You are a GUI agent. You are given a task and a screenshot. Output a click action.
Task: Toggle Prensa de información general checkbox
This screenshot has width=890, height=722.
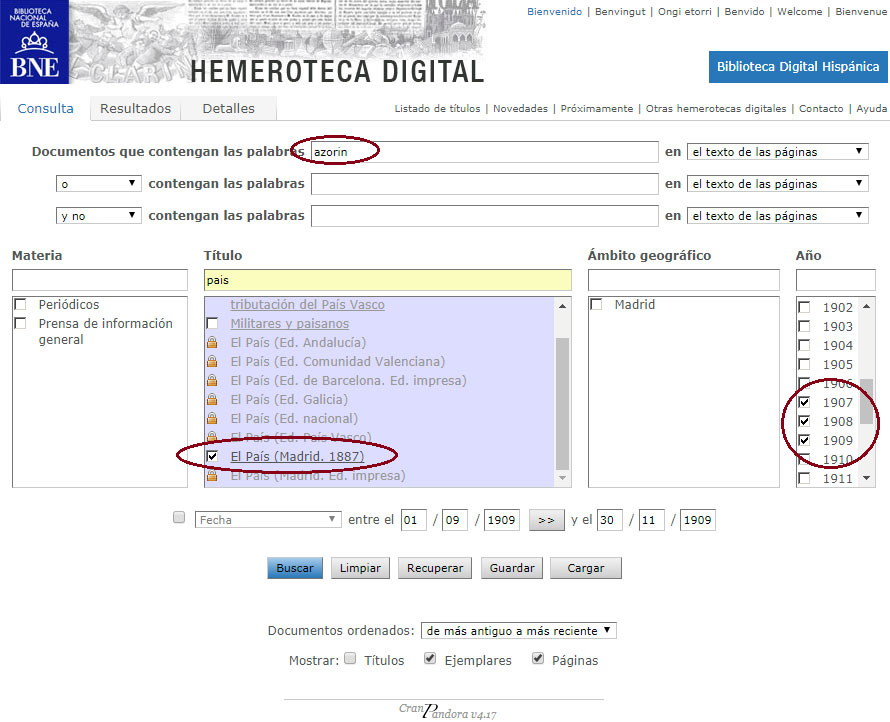(x=20, y=324)
